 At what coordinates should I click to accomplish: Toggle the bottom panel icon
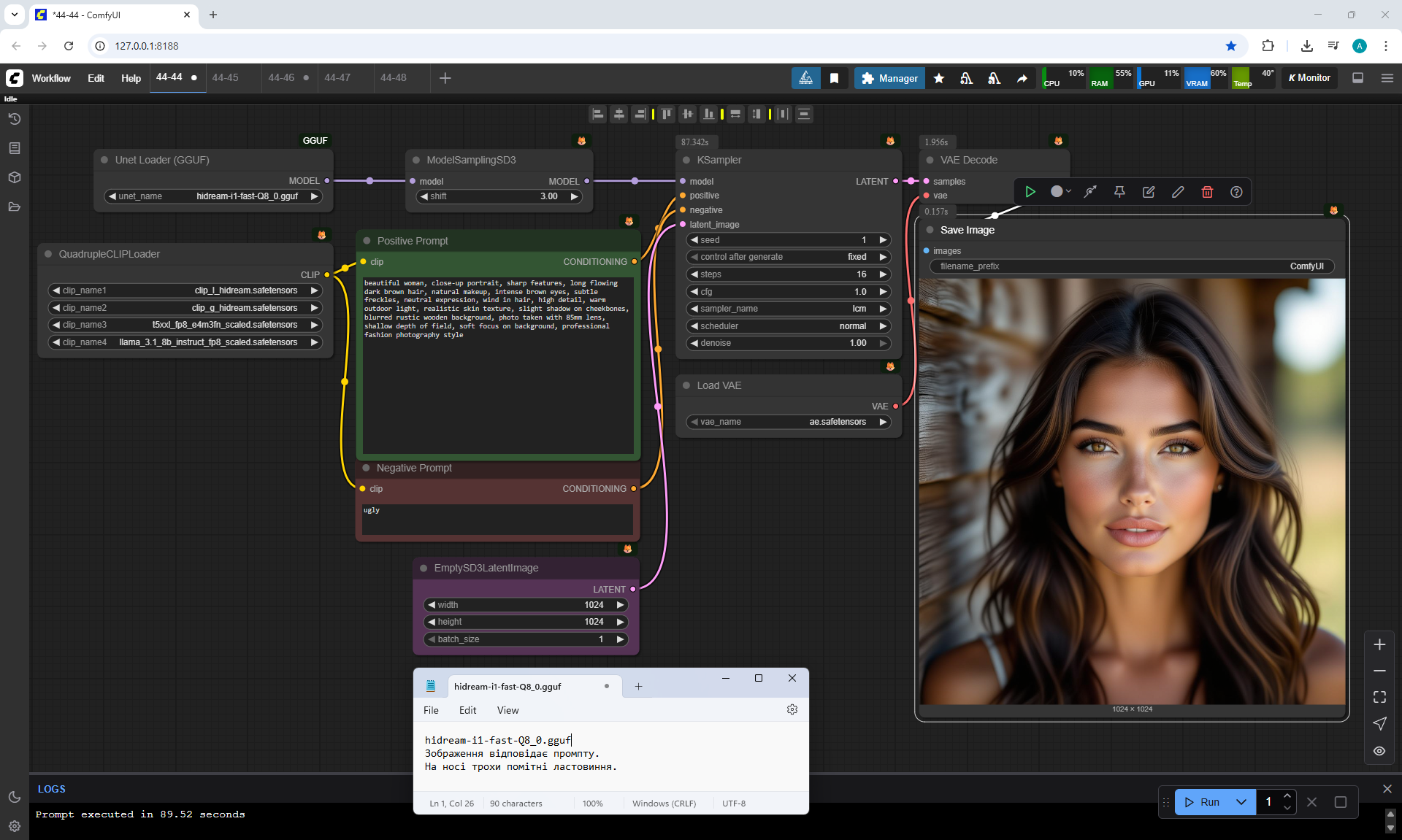[1357, 78]
